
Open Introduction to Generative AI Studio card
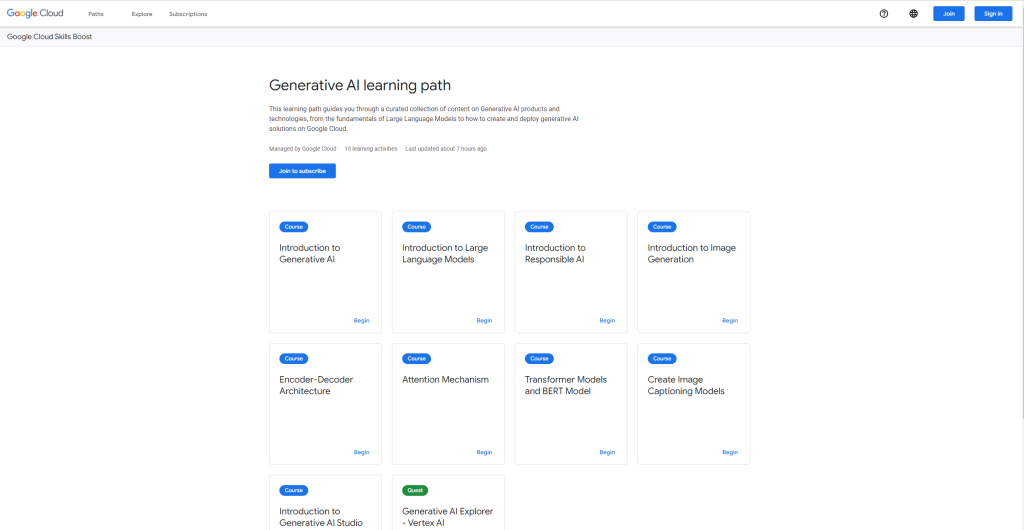pyautogui.click(x=325, y=503)
